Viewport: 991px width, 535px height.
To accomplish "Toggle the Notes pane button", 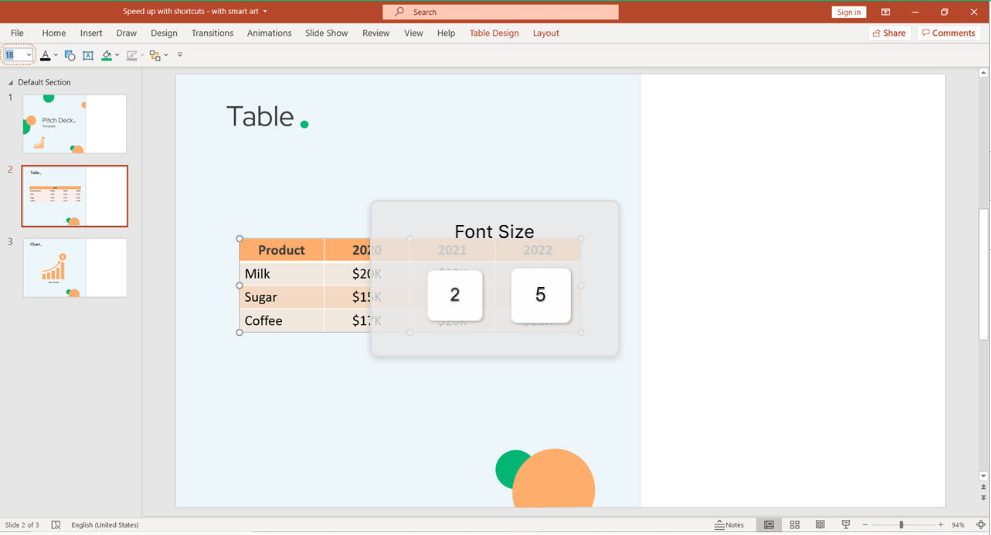I will coord(729,525).
